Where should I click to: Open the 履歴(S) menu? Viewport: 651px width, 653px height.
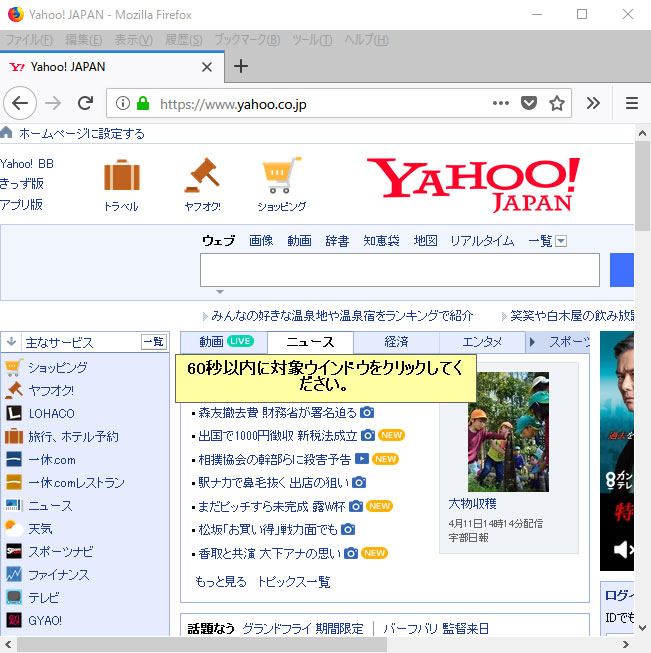coord(184,40)
